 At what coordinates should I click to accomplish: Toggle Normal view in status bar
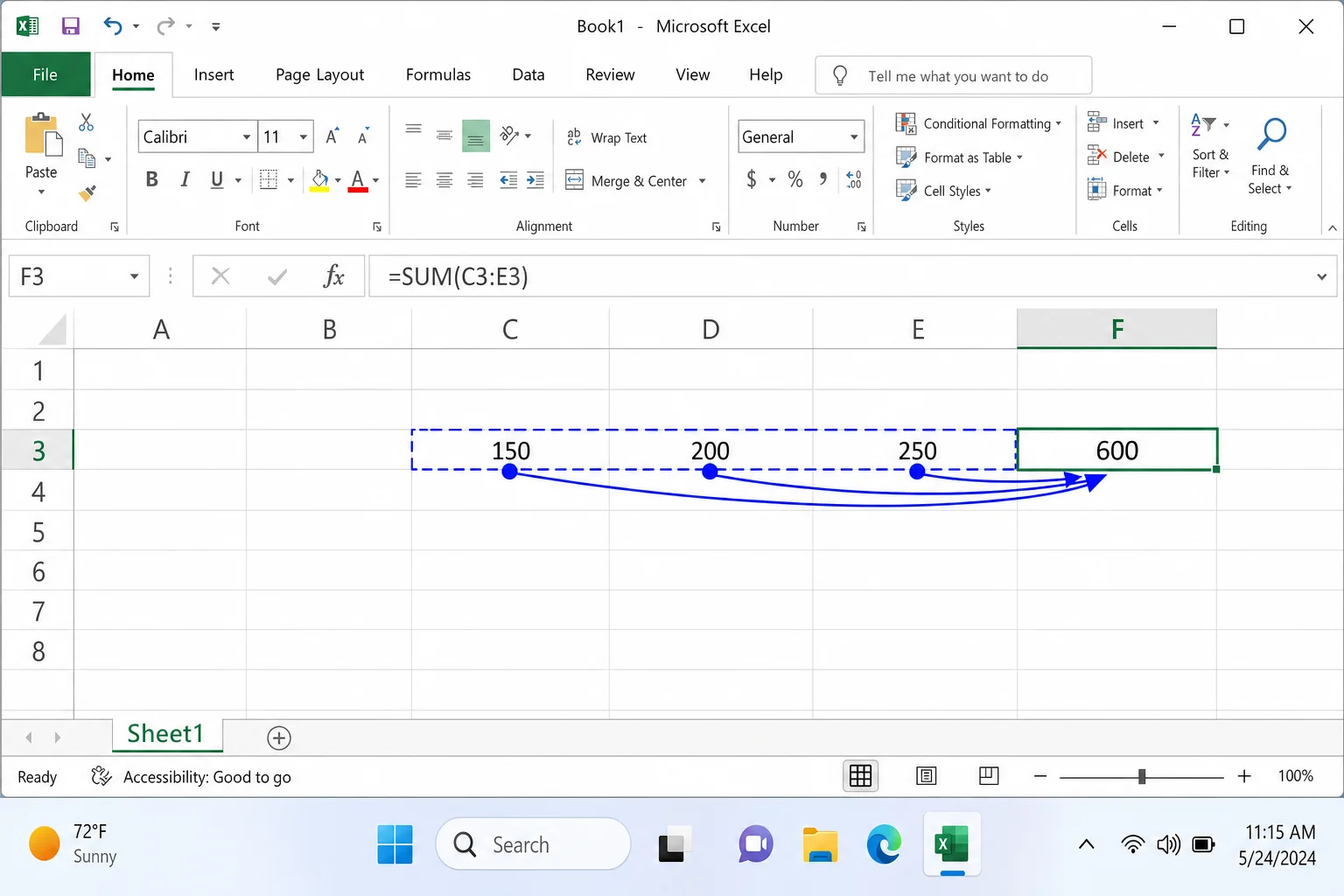[861, 776]
